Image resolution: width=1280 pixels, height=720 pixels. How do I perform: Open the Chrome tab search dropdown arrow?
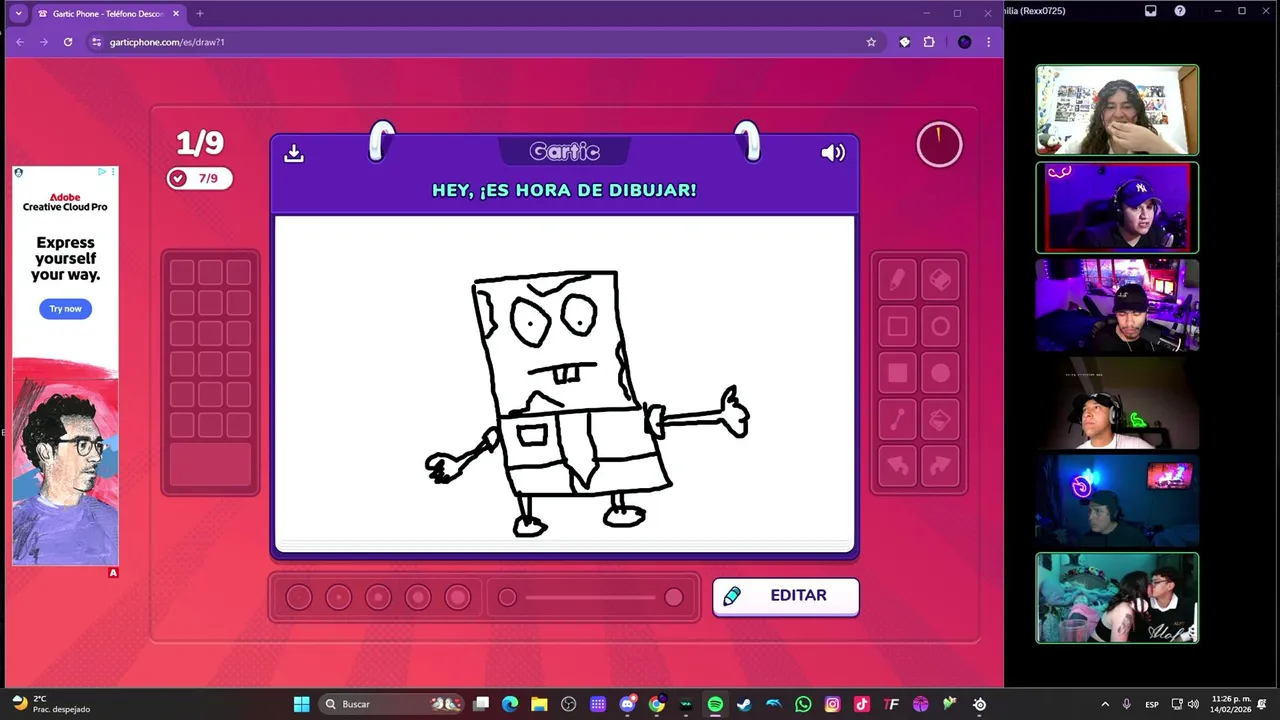18,14
